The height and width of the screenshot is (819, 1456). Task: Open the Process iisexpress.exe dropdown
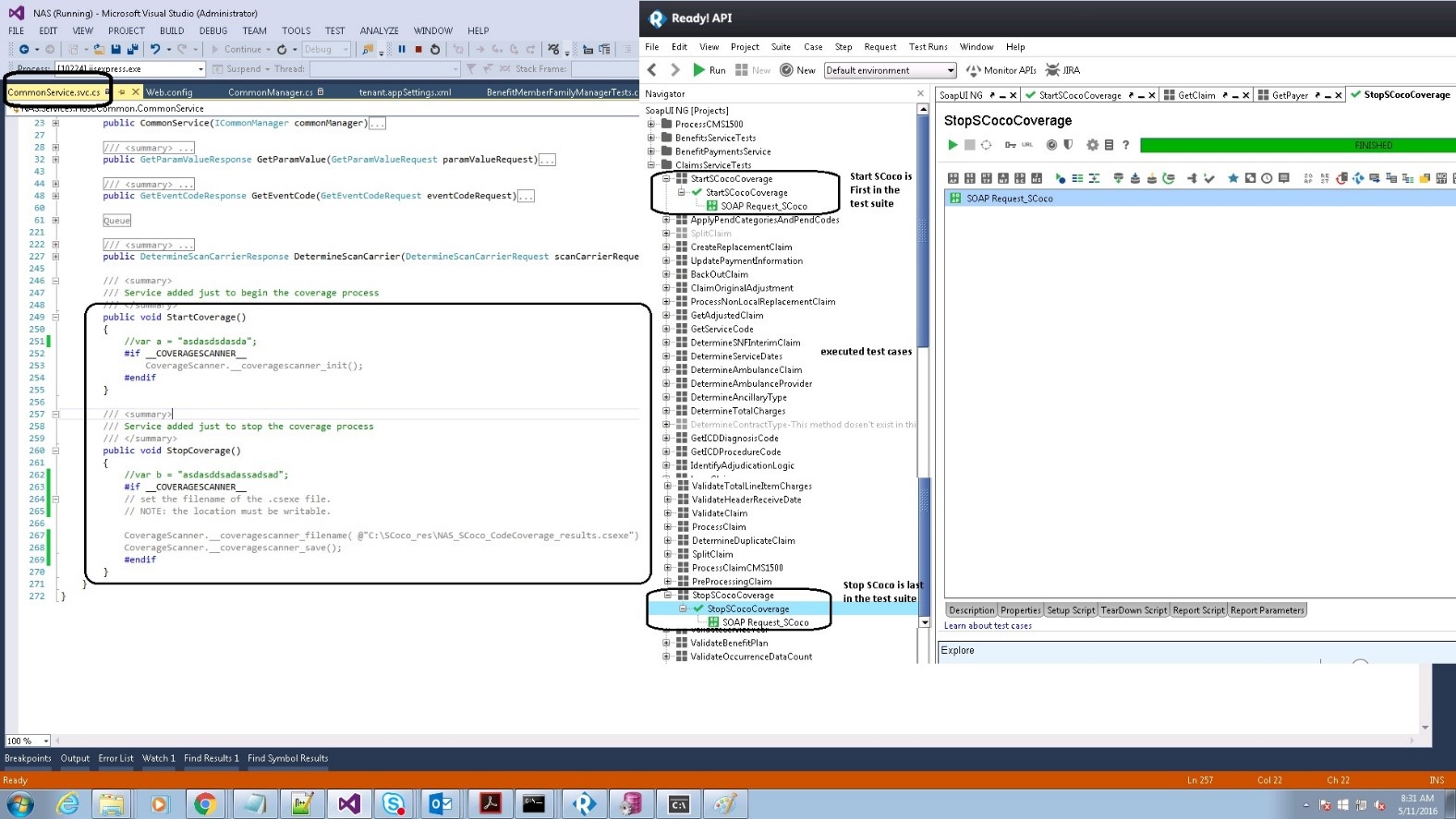click(200, 69)
